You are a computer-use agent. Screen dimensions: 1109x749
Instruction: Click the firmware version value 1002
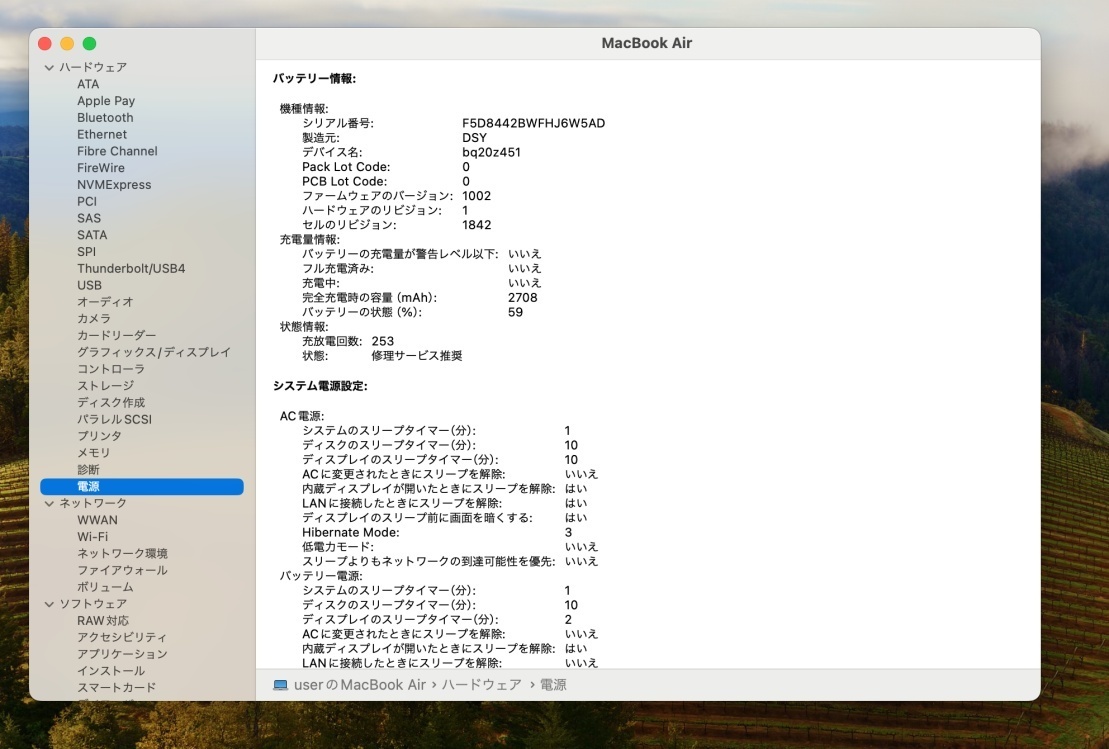[x=476, y=196]
